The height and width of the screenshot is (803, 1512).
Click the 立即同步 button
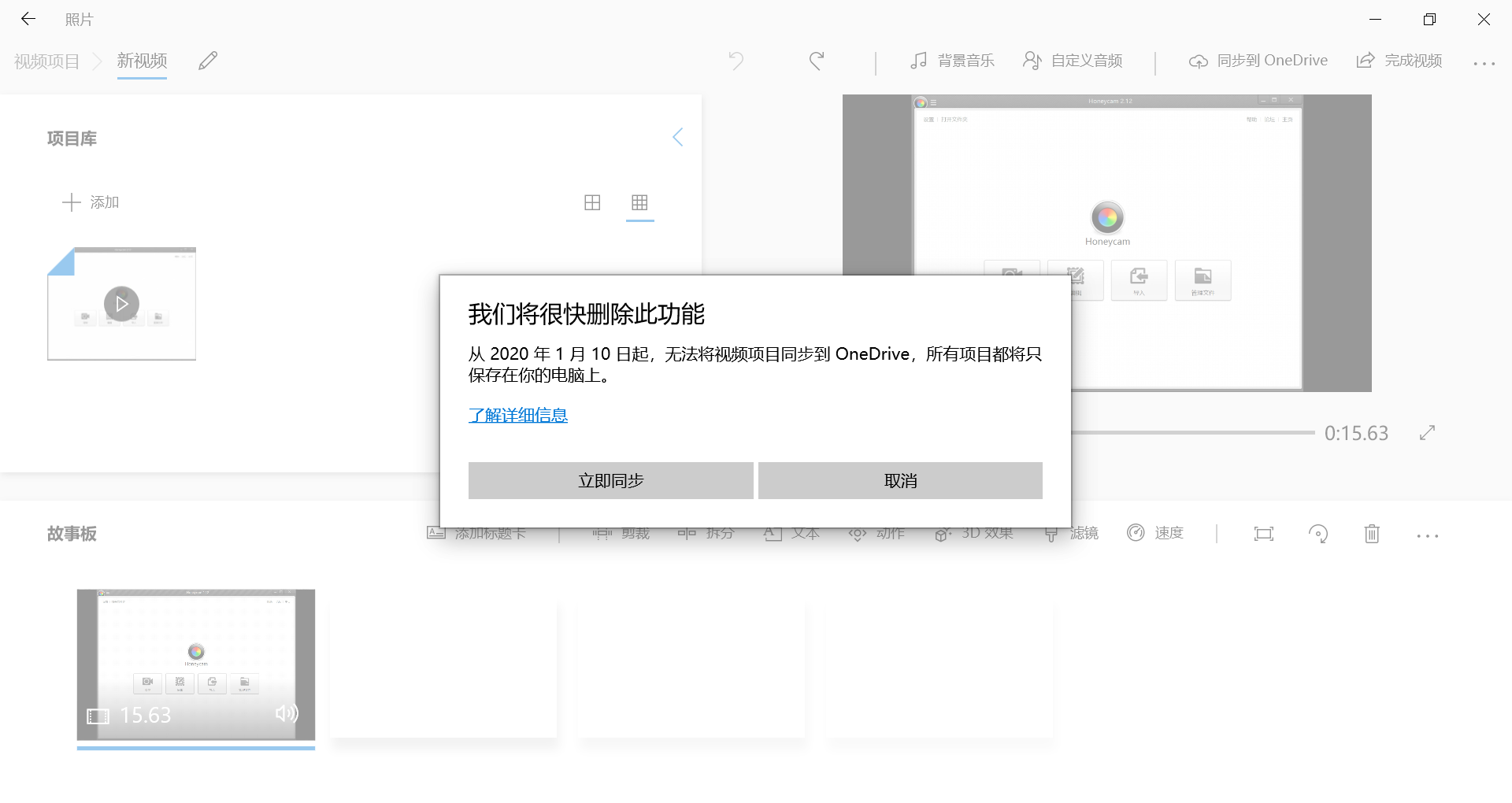610,480
